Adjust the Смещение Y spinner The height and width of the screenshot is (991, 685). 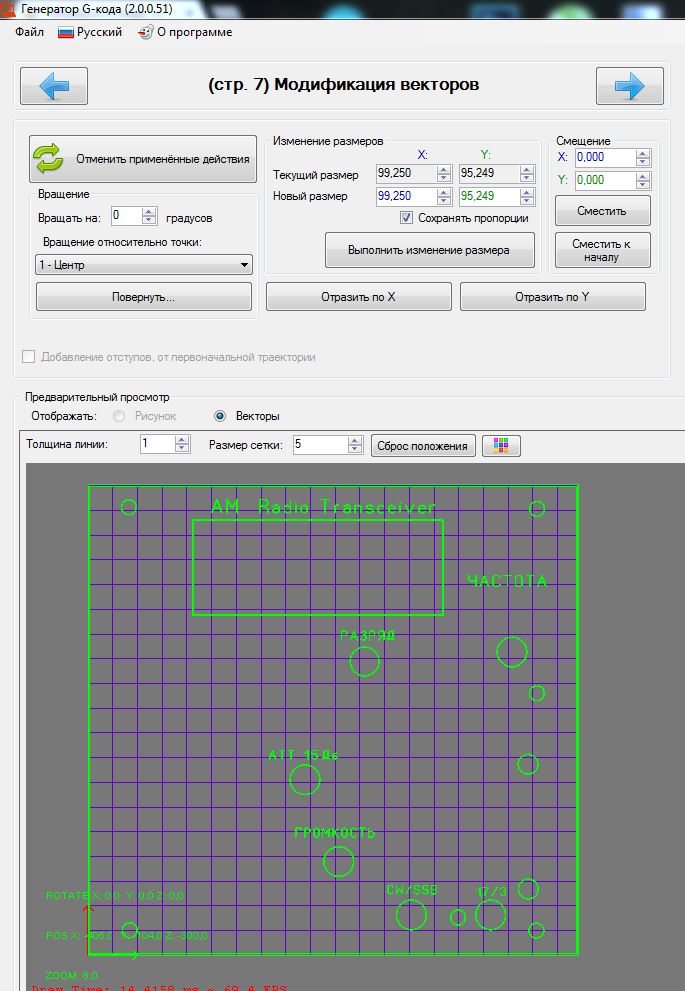point(643,180)
